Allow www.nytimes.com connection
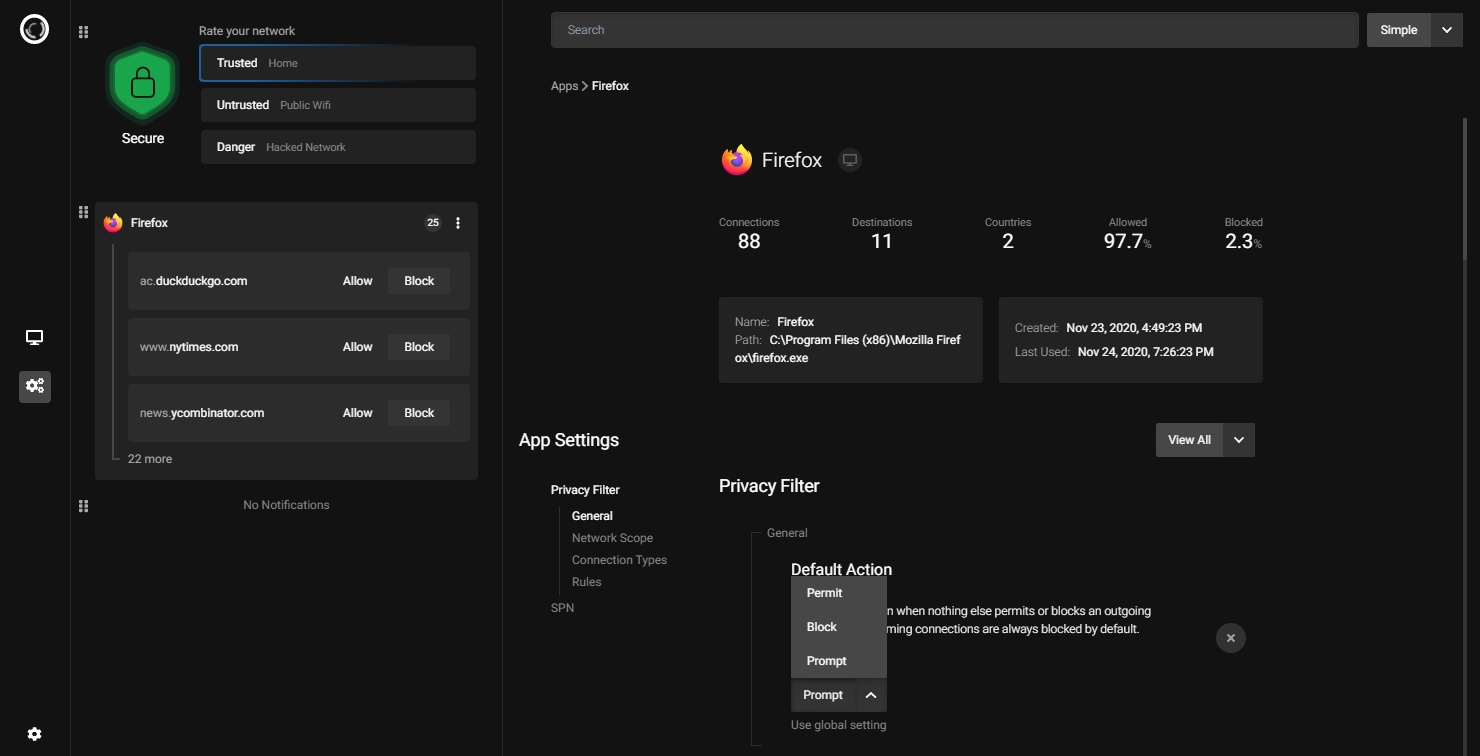 [x=358, y=347]
